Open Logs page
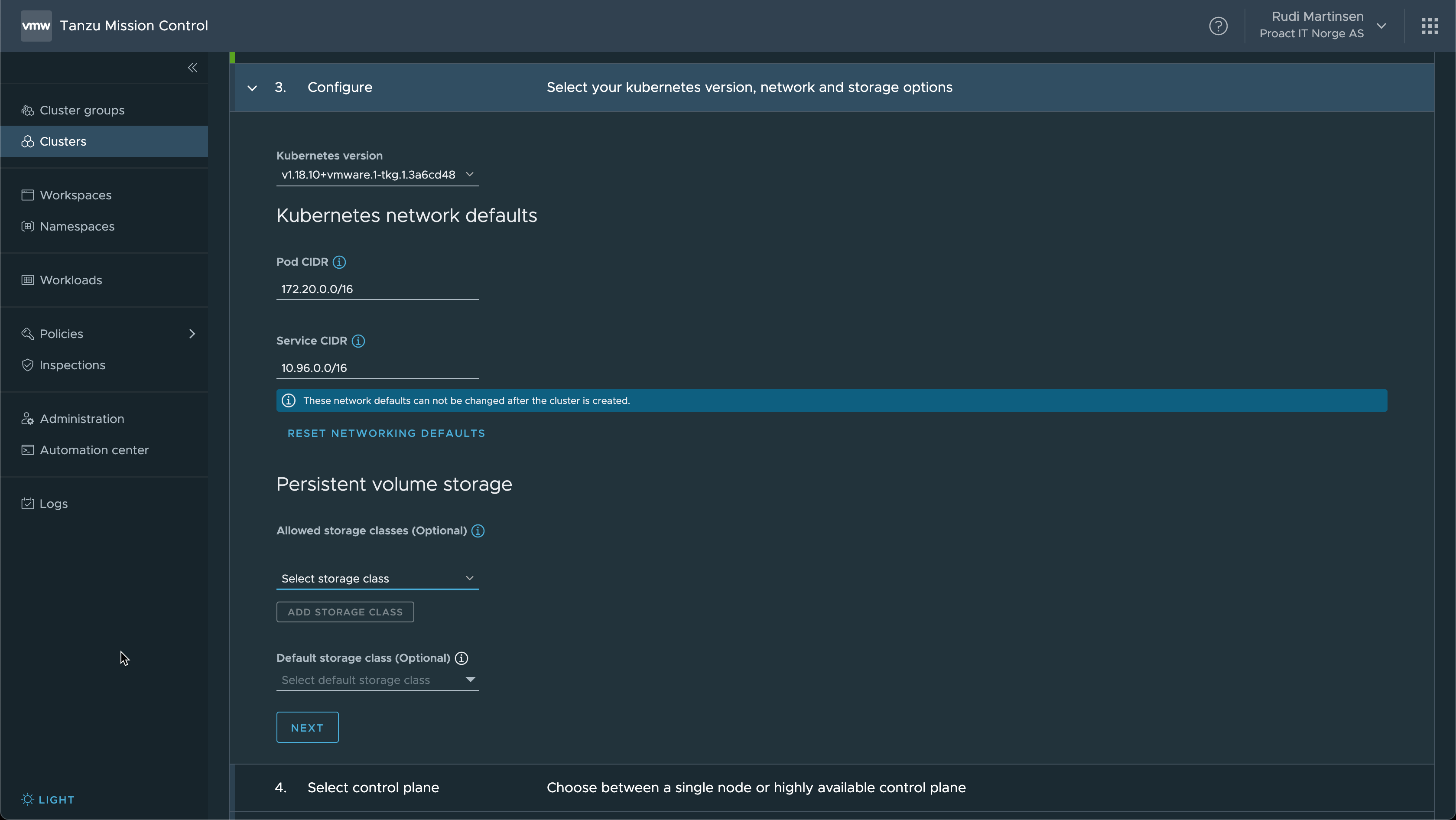 pos(54,504)
